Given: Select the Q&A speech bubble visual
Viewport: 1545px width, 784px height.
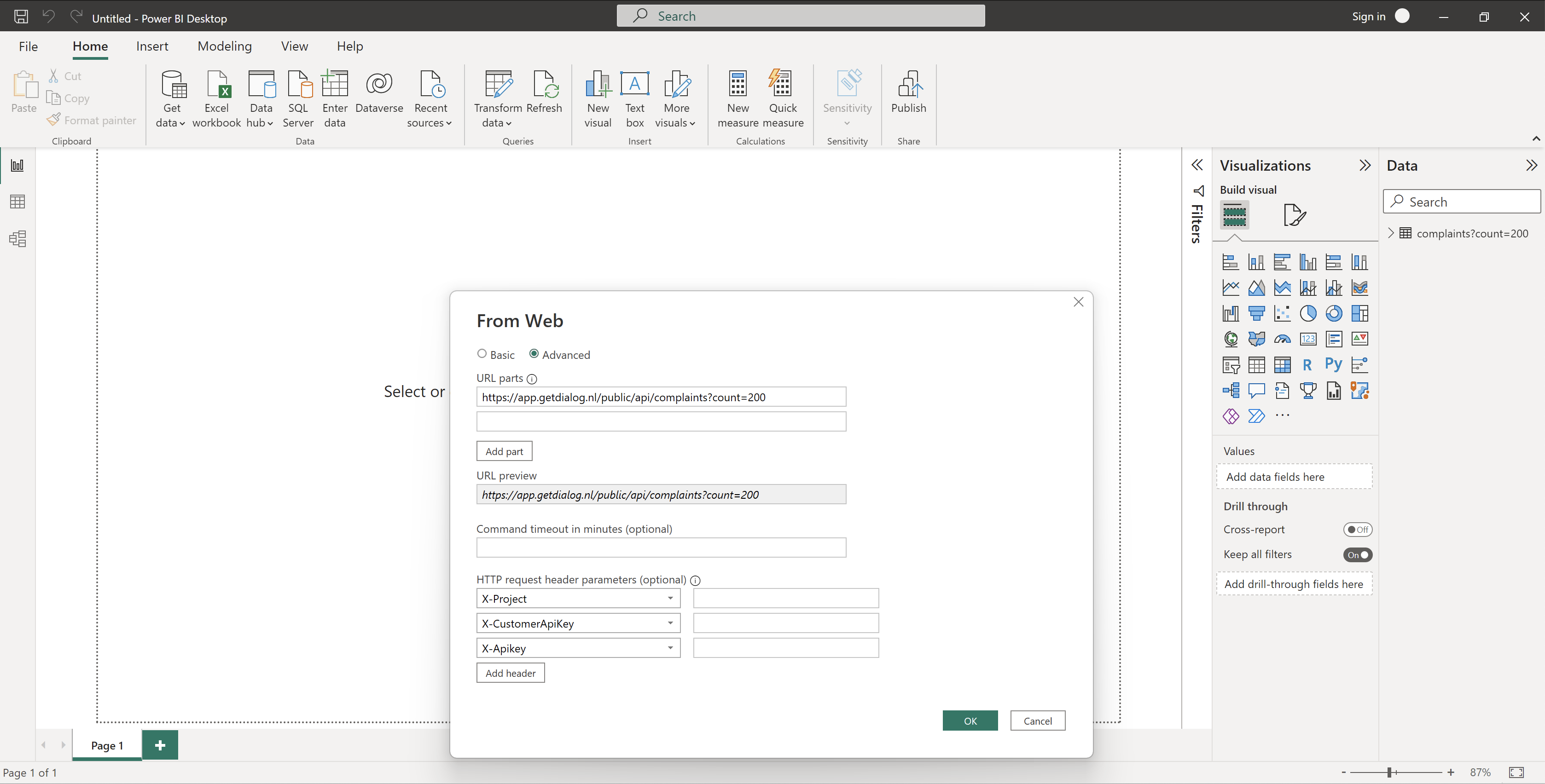Looking at the screenshot, I should [x=1256, y=391].
